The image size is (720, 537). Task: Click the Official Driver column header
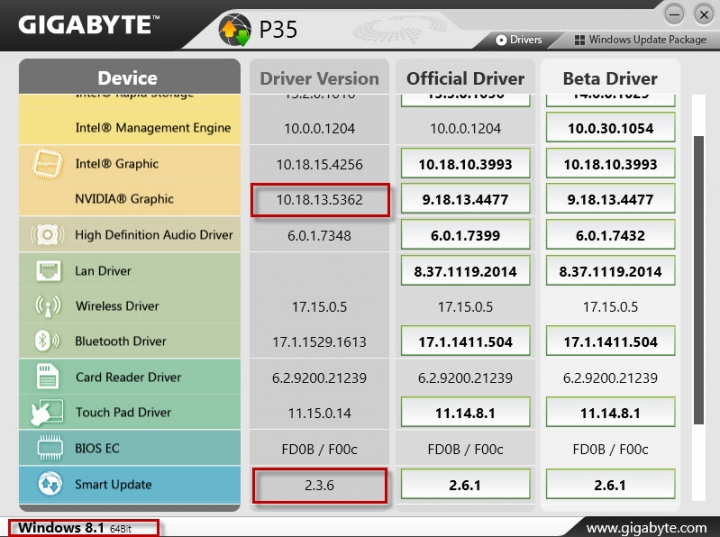tap(465, 78)
